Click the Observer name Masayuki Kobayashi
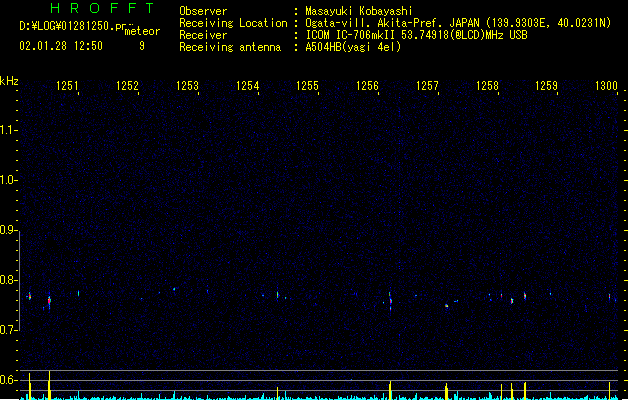Image resolution: width=629 pixels, height=400 pixels. 359,11
